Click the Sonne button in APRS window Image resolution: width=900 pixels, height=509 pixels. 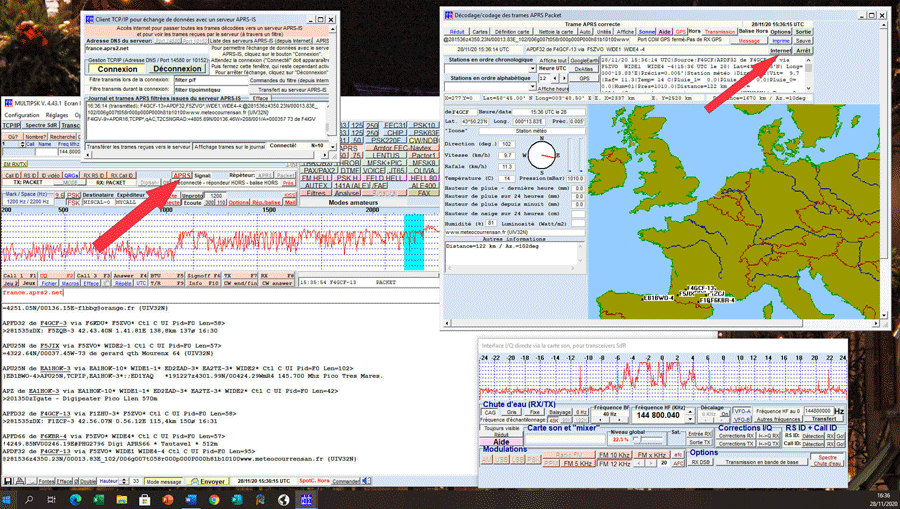tap(646, 32)
